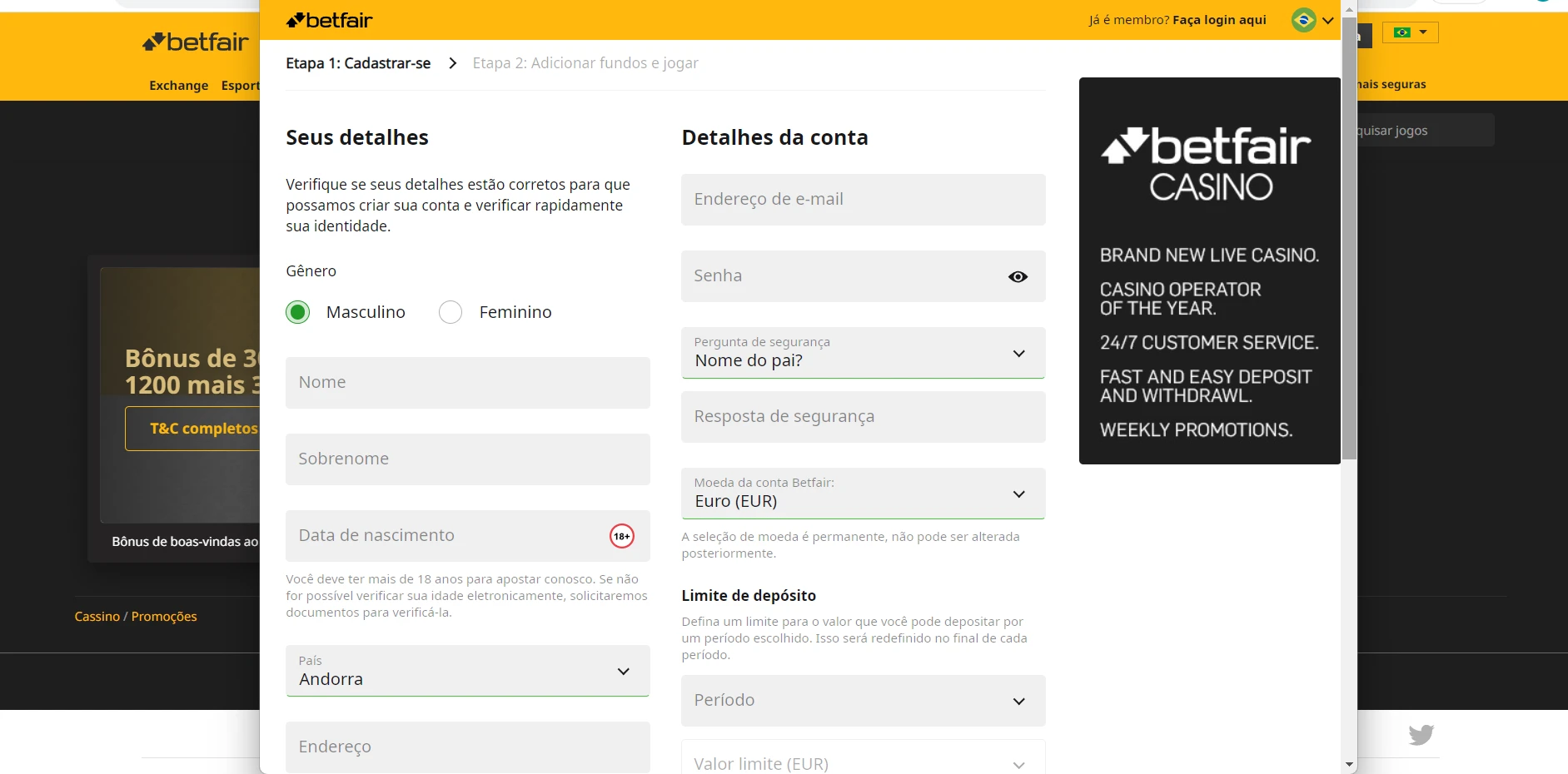Open Brazil flag language dropdown on background page

[x=1411, y=32]
